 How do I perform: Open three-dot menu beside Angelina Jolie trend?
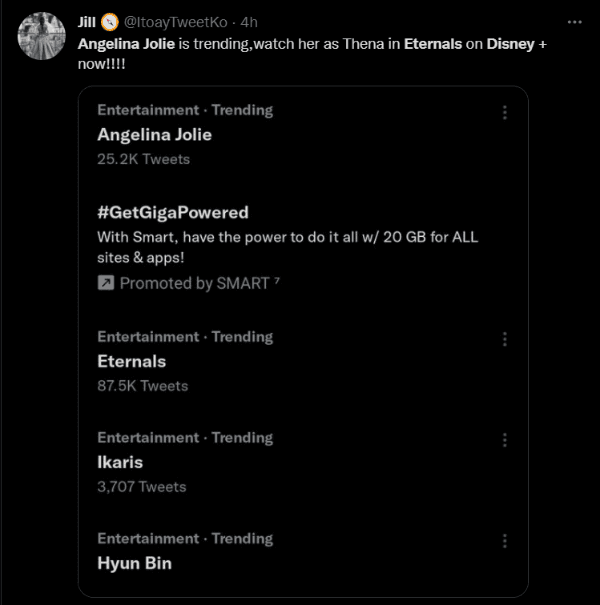505,113
